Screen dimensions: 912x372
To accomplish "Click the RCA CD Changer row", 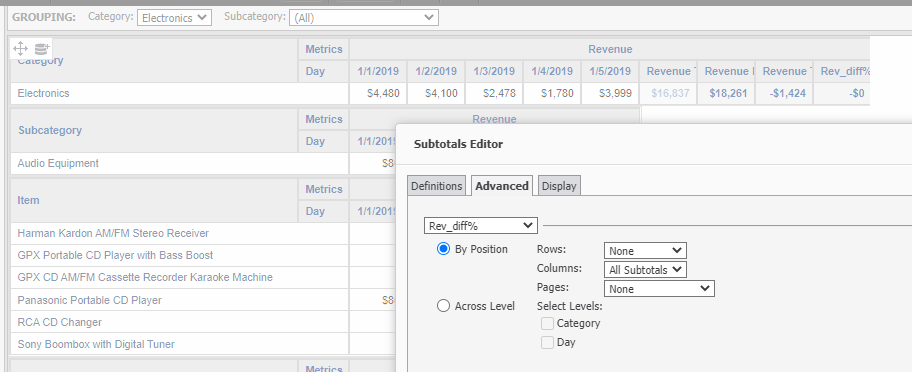I will click(x=180, y=322).
